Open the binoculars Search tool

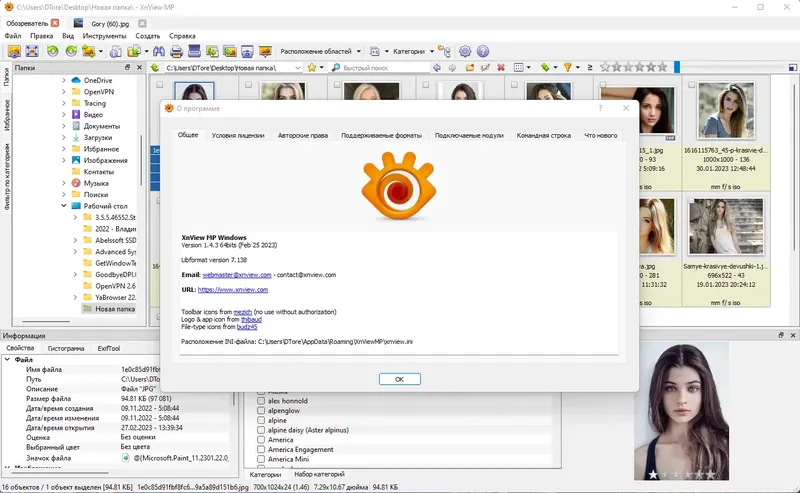(x=159, y=51)
